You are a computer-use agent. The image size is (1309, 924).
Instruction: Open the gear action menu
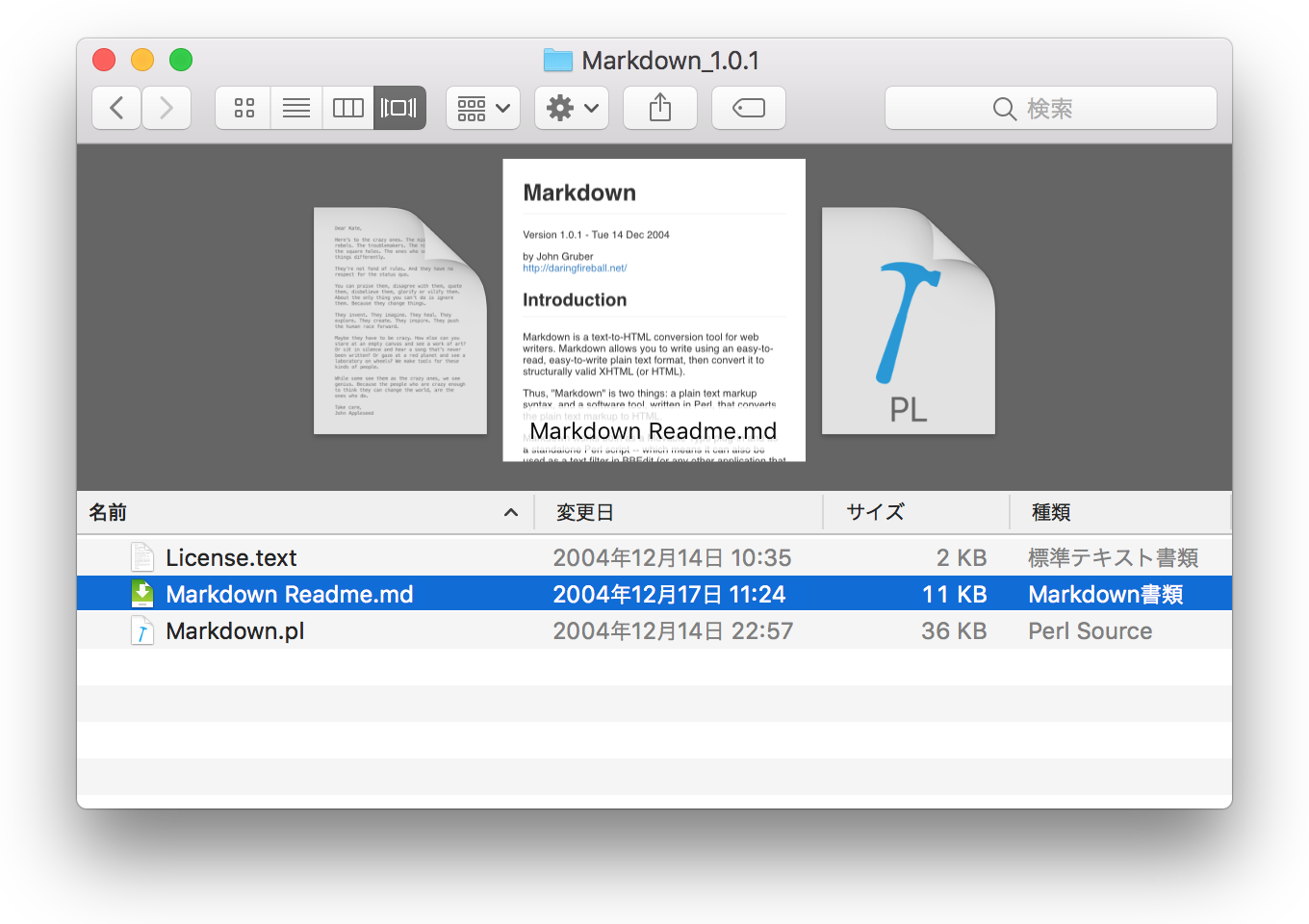pos(572,108)
